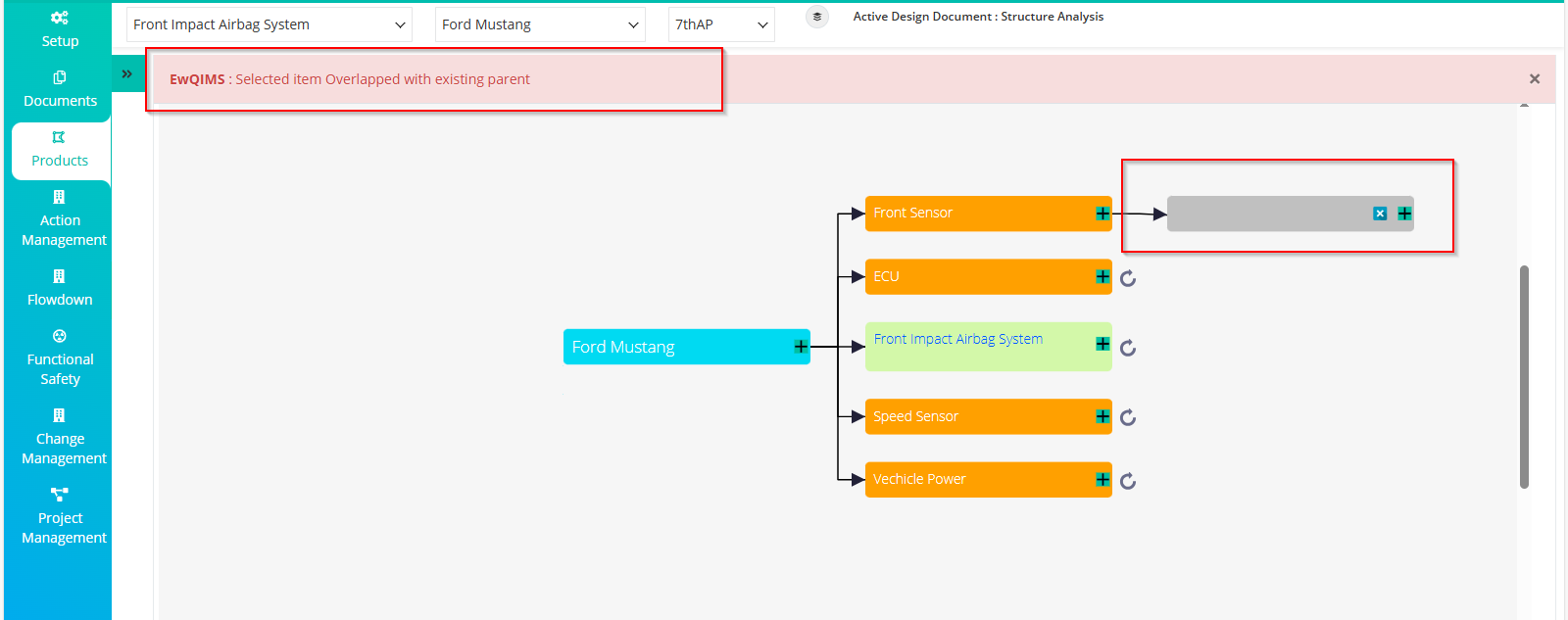Click the plus icon on Vechicle Power node
This screenshot has height=620, width=1568.
pos(1102,480)
